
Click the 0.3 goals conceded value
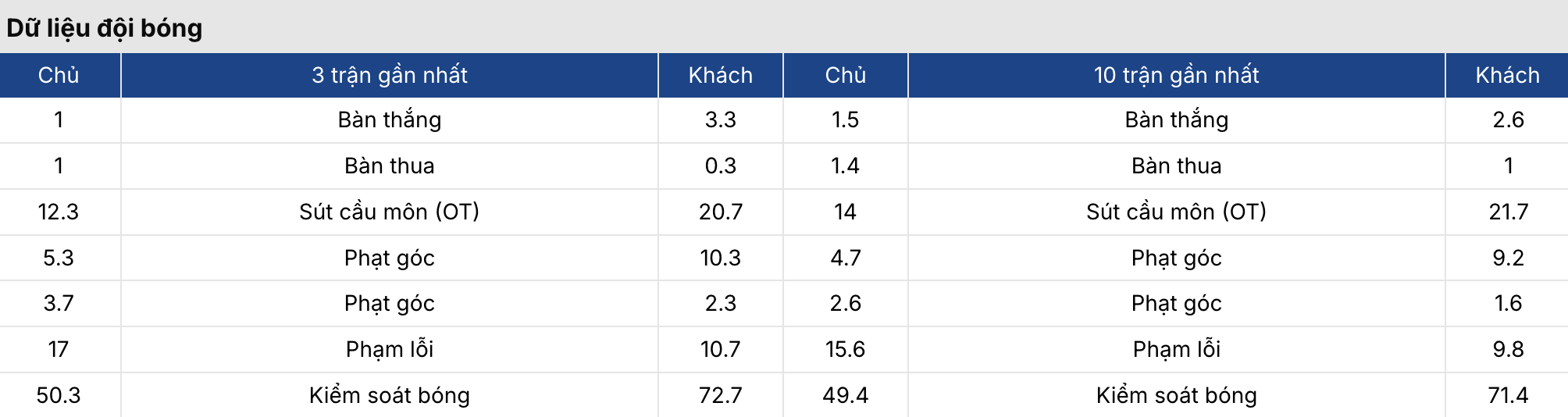[x=720, y=166]
